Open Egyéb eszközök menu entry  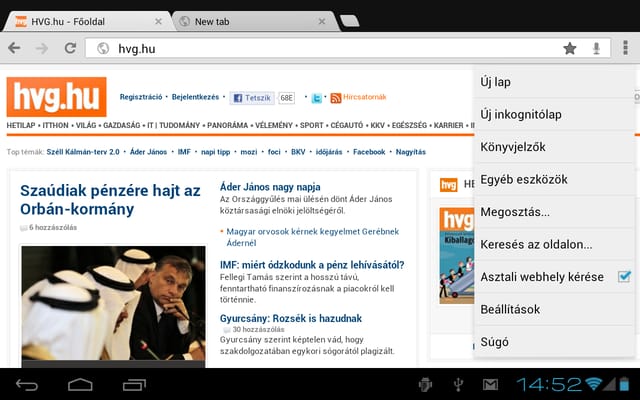554,179
